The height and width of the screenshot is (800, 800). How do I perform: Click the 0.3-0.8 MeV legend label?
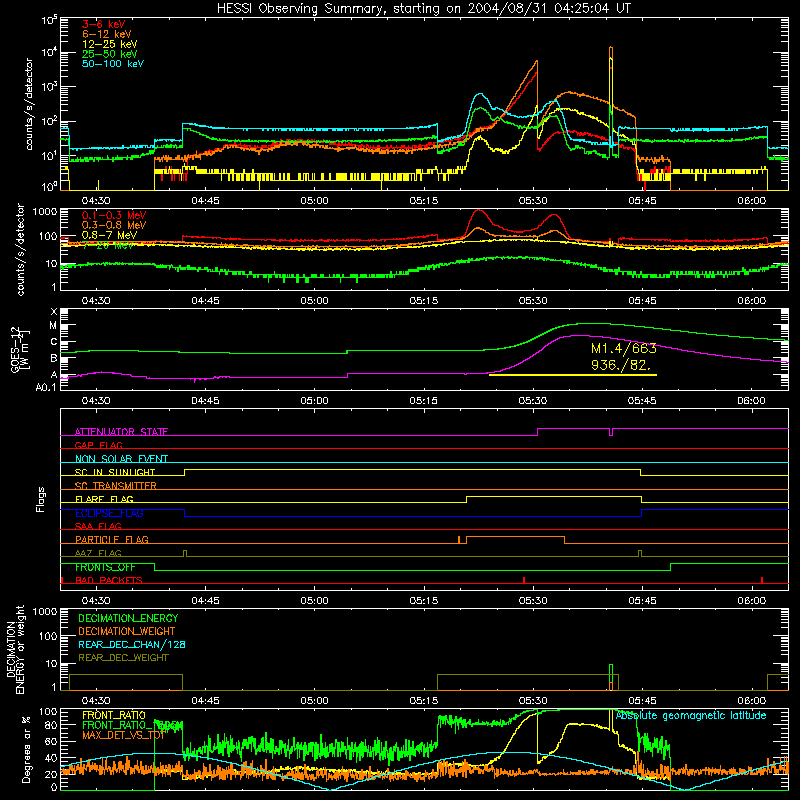point(114,225)
